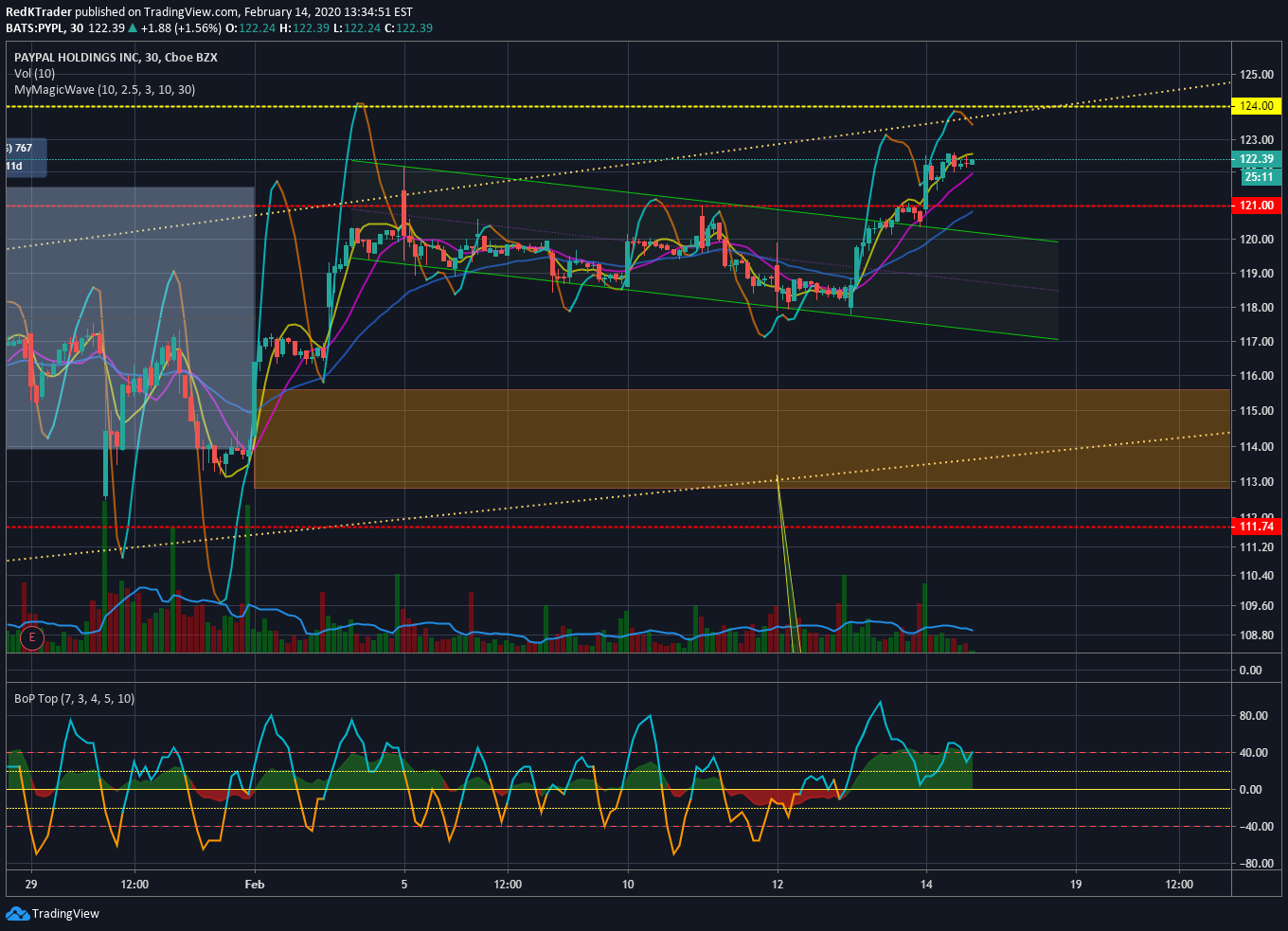Select the orange shaded zone rectangle
1288x931 pixels.
(x=742, y=439)
